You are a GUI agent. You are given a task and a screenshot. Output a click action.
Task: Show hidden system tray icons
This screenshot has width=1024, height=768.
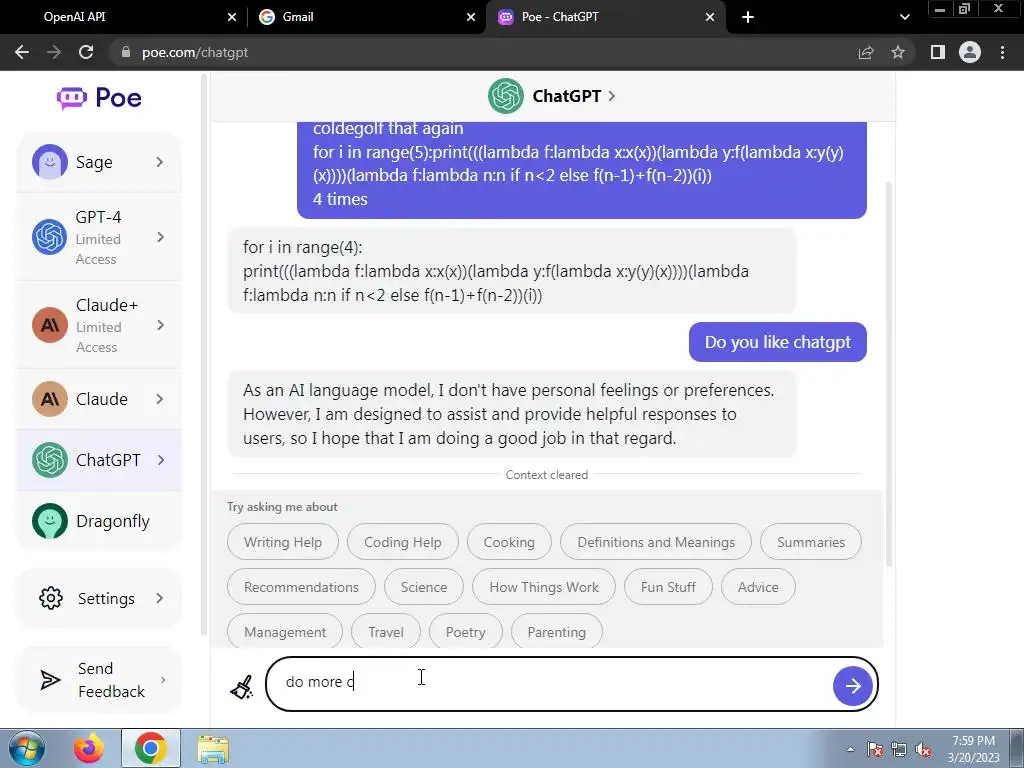(x=850, y=750)
